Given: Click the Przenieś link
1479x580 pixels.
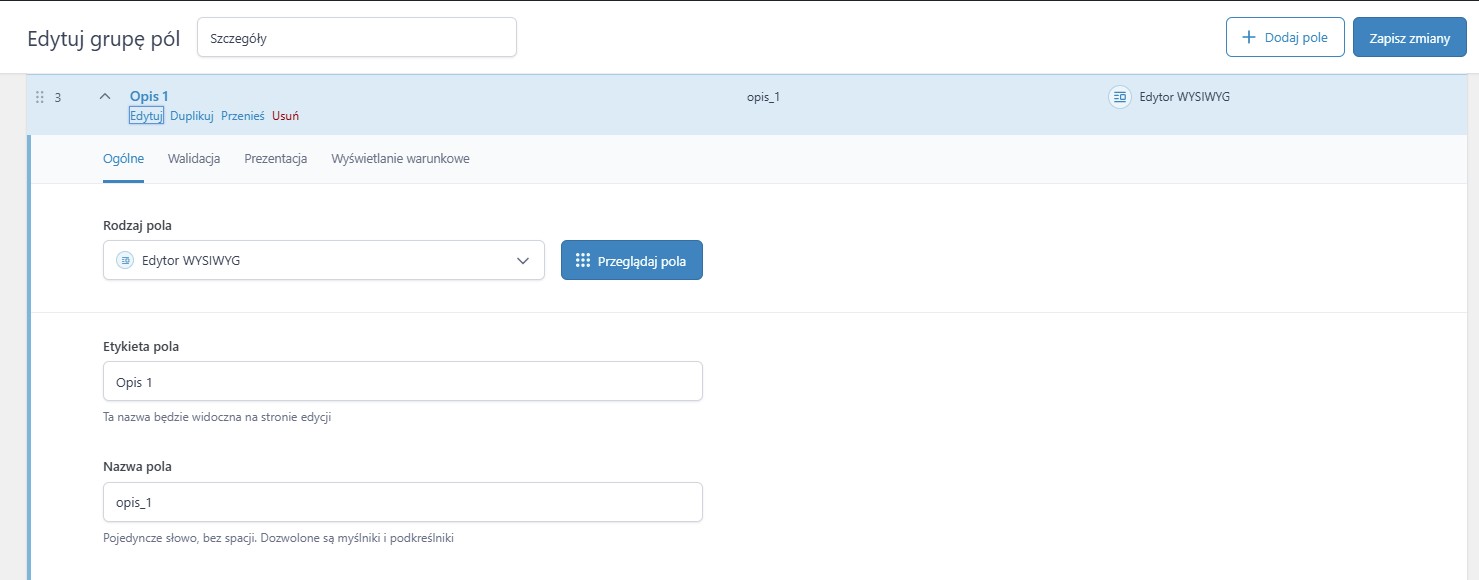Looking at the screenshot, I should 242,116.
